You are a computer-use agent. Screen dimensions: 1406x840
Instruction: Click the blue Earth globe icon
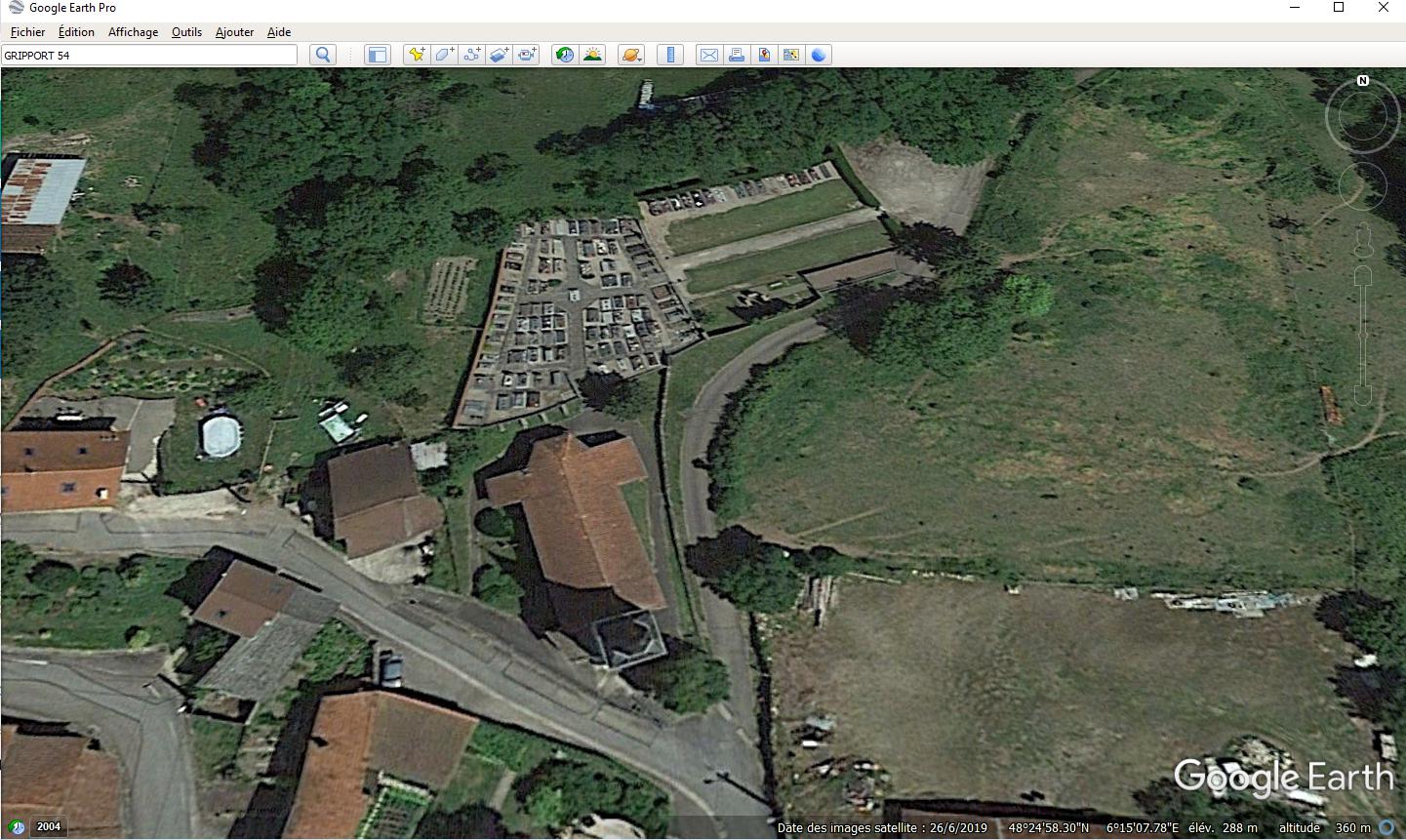coord(819,55)
